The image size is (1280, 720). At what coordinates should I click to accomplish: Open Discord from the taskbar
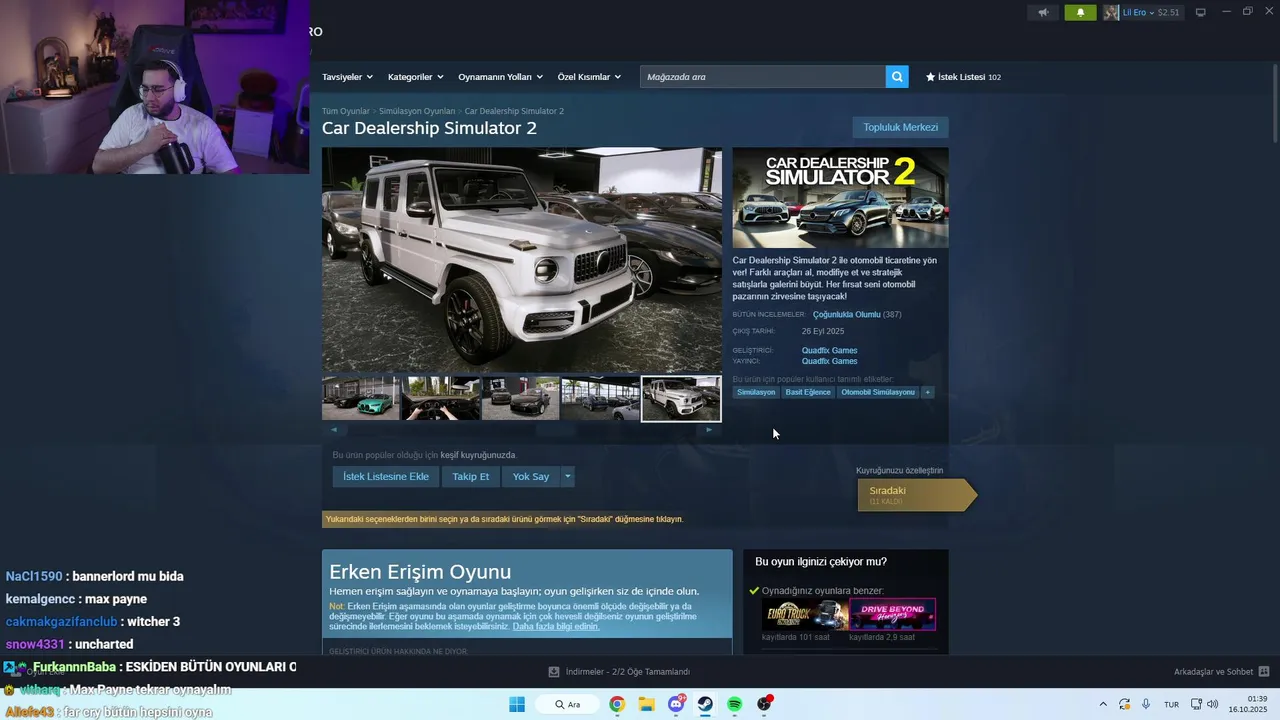[x=676, y=704]
